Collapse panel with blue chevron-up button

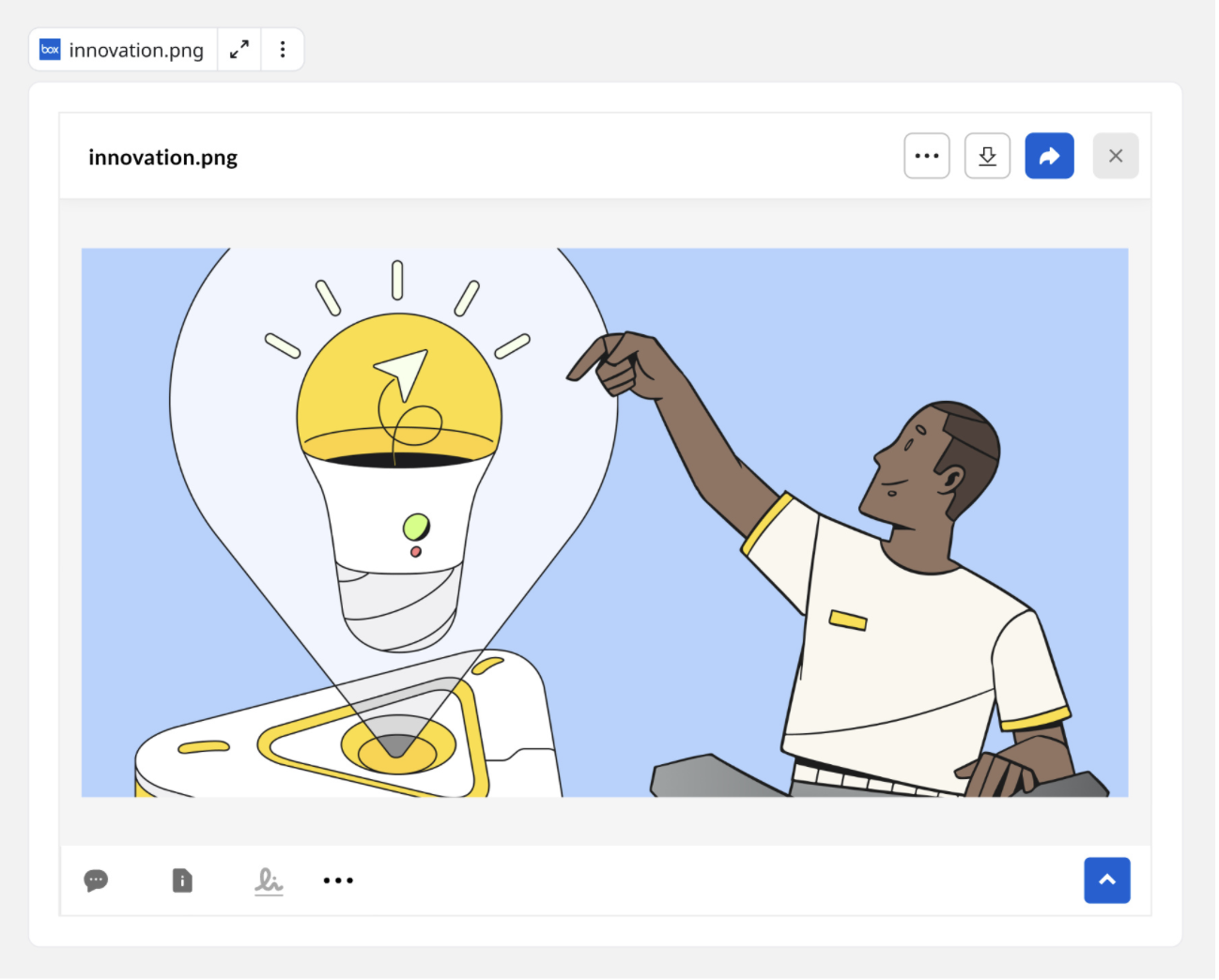point(1107,880)
